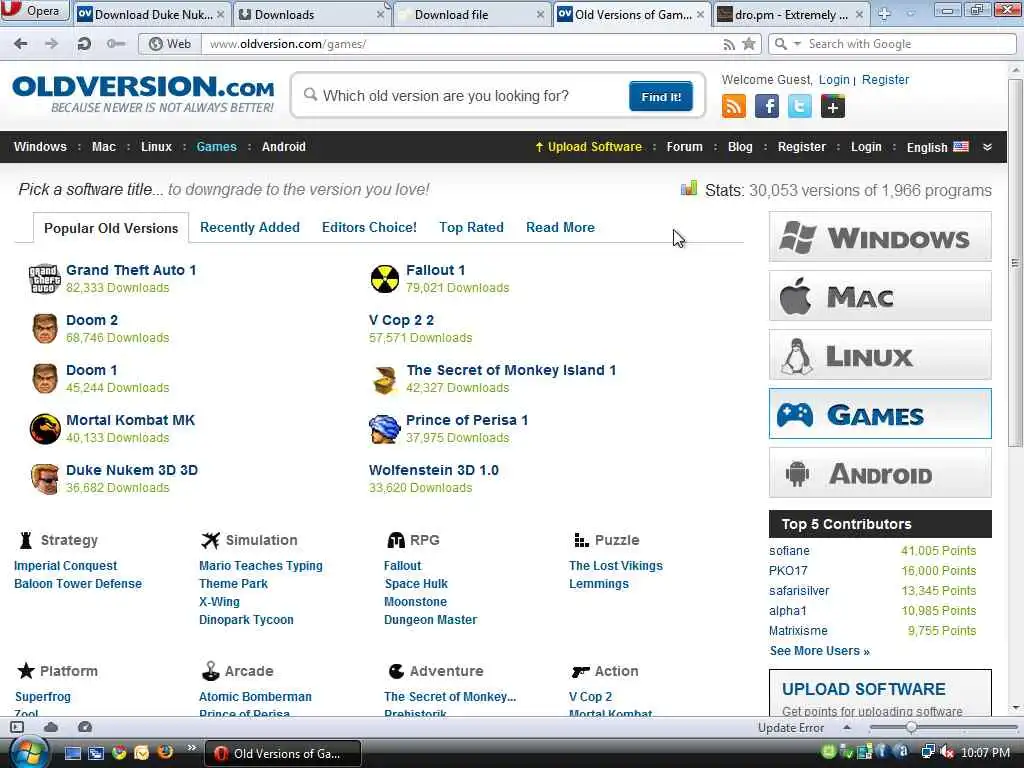The image size is (1024, 768).
Task: Click the Opera Link cloud icon
Action: point(51,727)
